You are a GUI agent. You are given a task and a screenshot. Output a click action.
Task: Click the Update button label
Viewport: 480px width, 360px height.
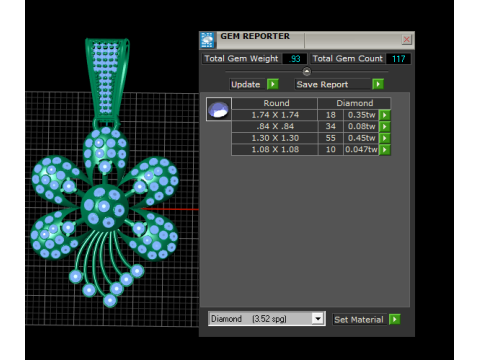coord(246,85)
